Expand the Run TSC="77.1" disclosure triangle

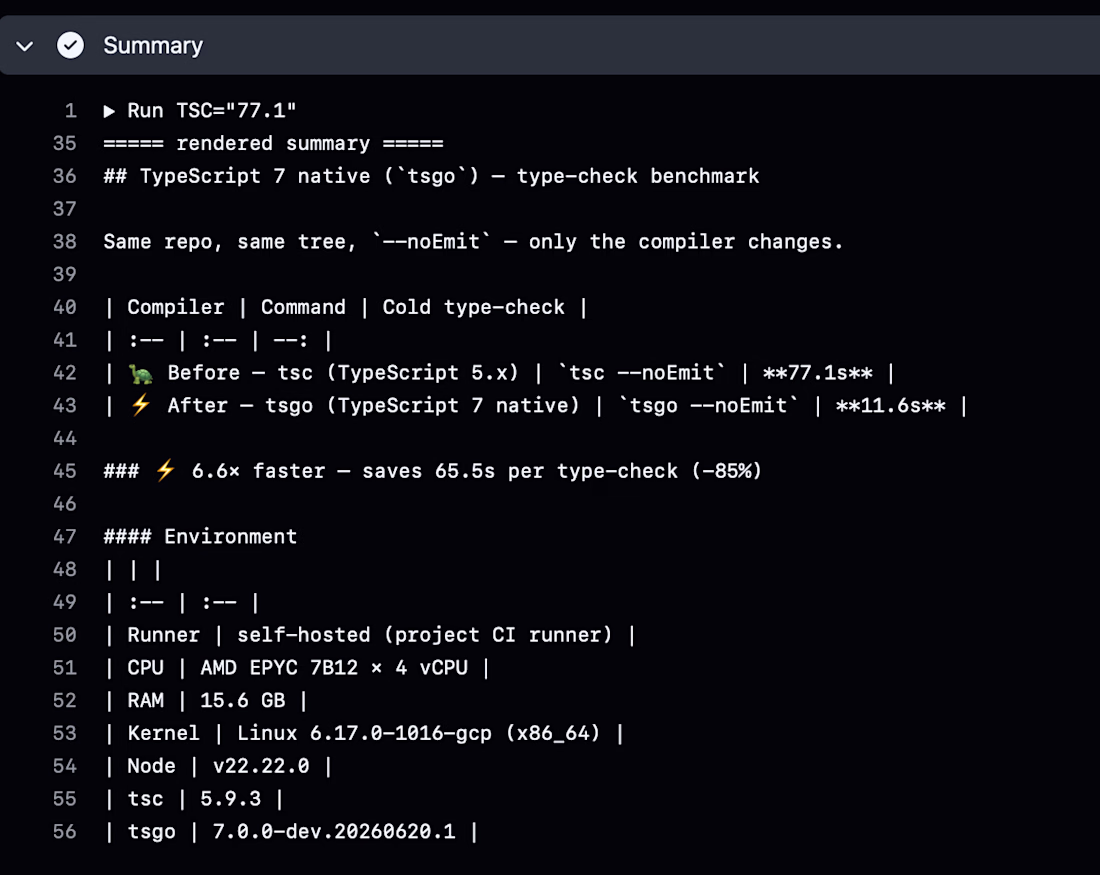[109, 111]
